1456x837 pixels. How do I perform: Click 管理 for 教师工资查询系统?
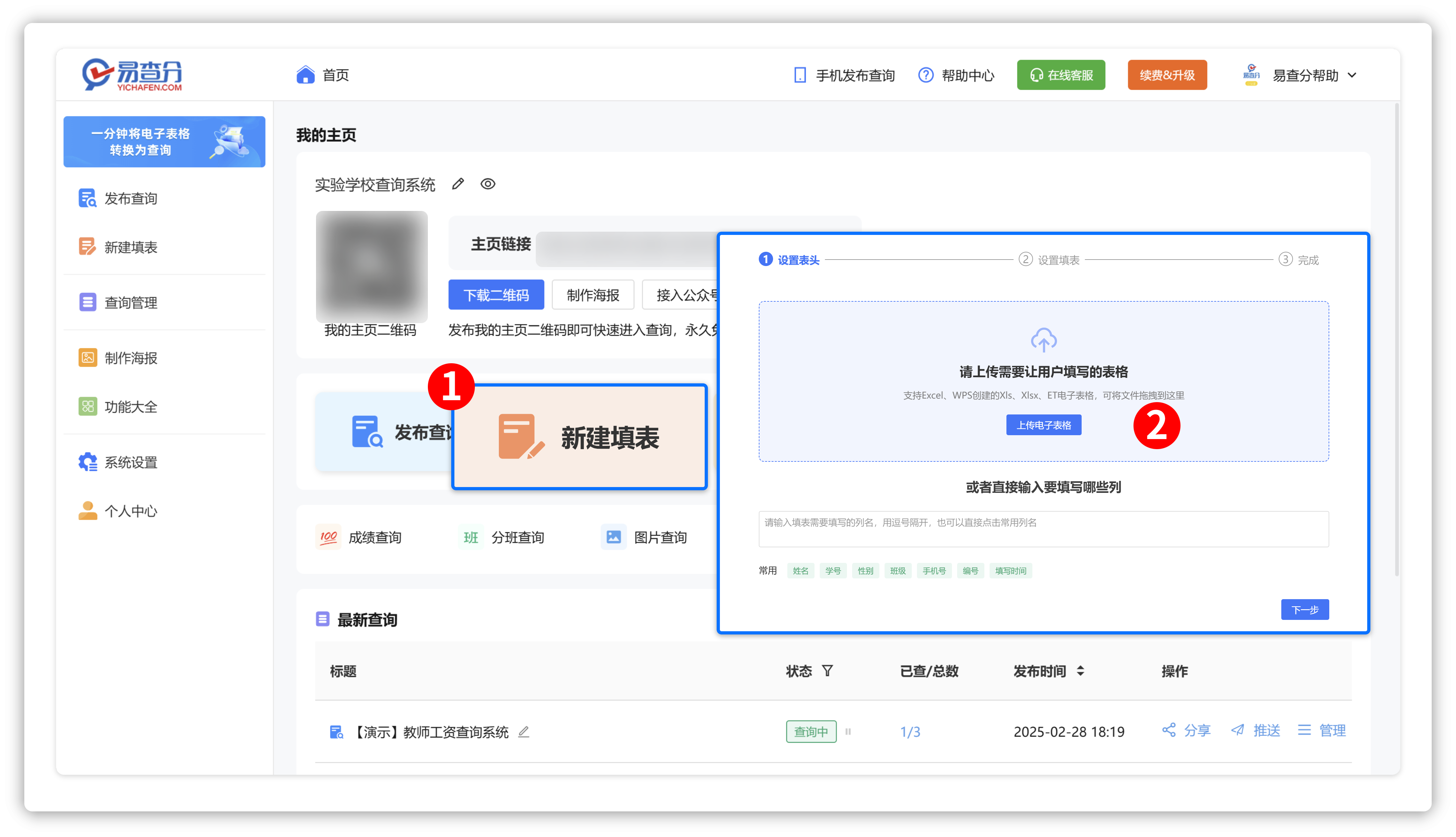pos(1321,731)
